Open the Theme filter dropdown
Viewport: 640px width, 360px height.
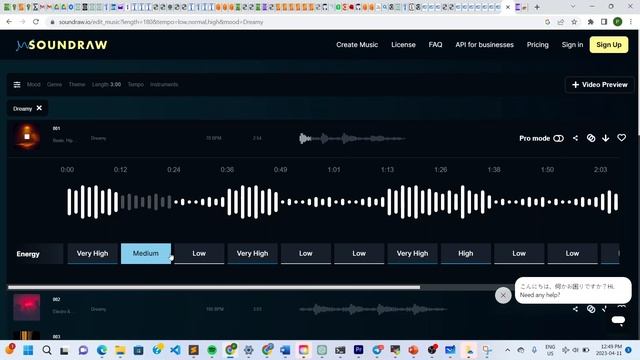[x=77, y=84]
